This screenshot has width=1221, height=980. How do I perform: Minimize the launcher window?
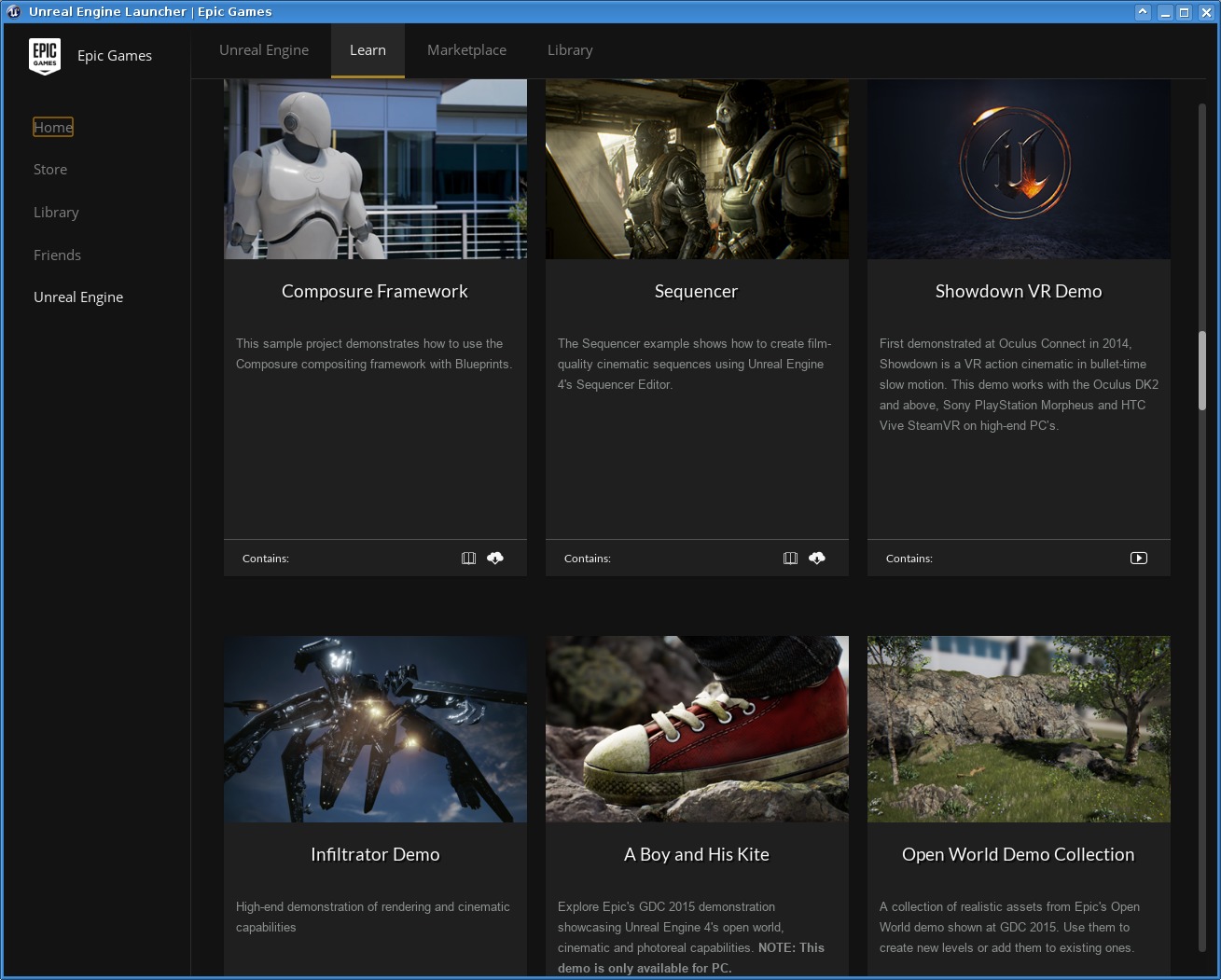coord(1165,12)
